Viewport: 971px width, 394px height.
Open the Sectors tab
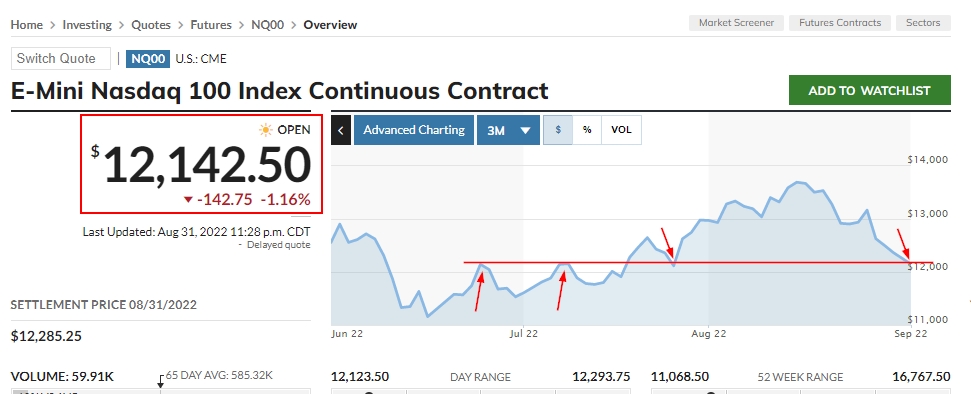(x=923, y=23)
